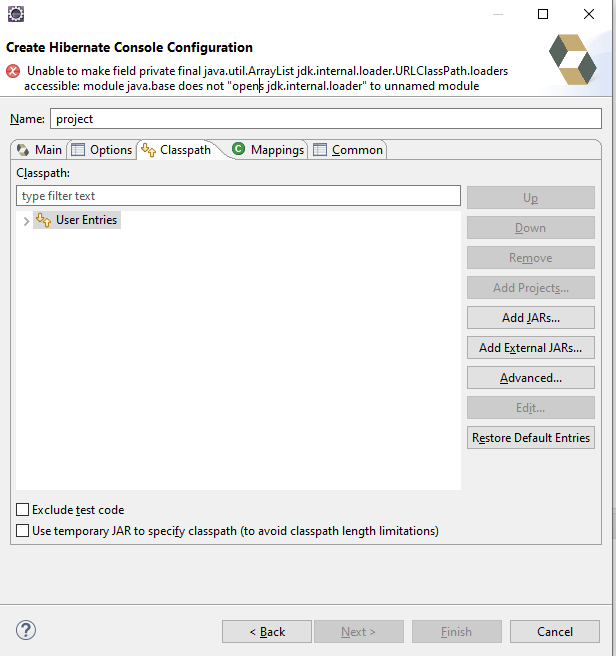Switch to the Mappings tab
The width and height of the screenshot is (616, 656).
277,150
